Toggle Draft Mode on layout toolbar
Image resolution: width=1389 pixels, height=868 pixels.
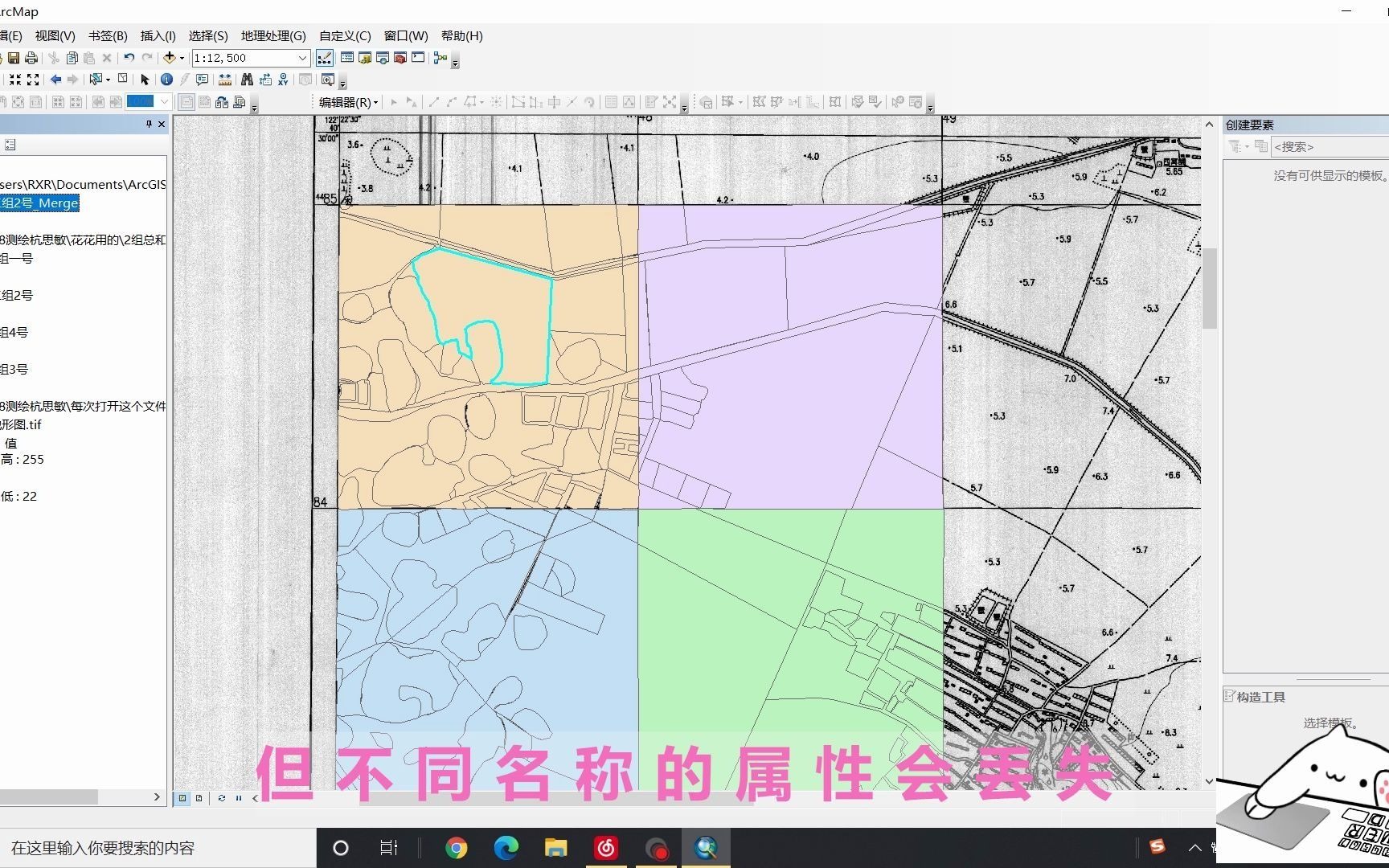click(186, 101)
